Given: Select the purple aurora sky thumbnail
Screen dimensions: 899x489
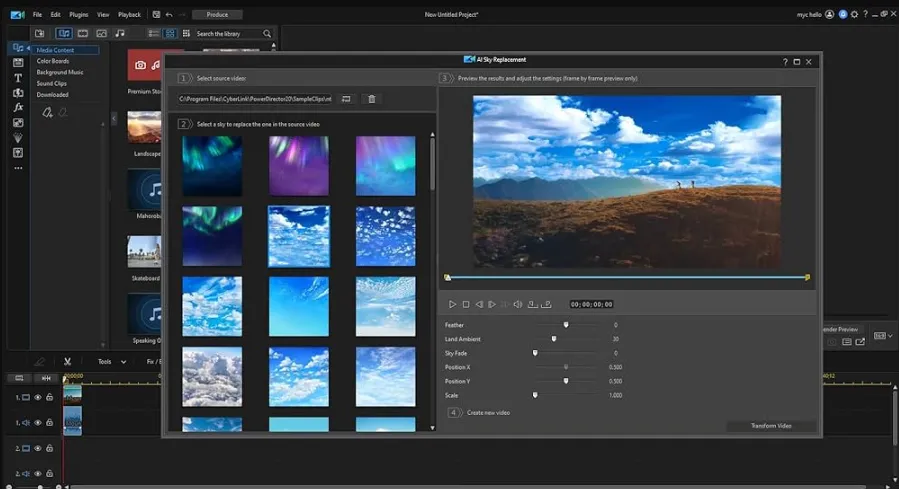Looking at the screenshot, I should [x=299, y=166].
